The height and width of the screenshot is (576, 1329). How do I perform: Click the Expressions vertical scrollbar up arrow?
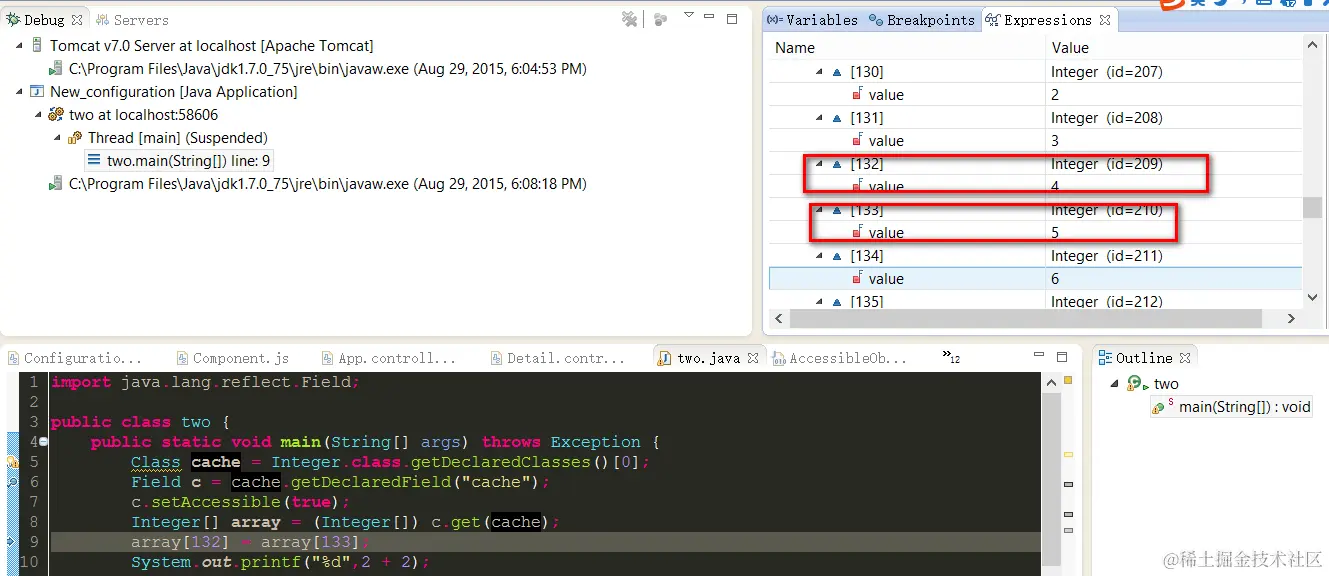[x=1312, y=46]
